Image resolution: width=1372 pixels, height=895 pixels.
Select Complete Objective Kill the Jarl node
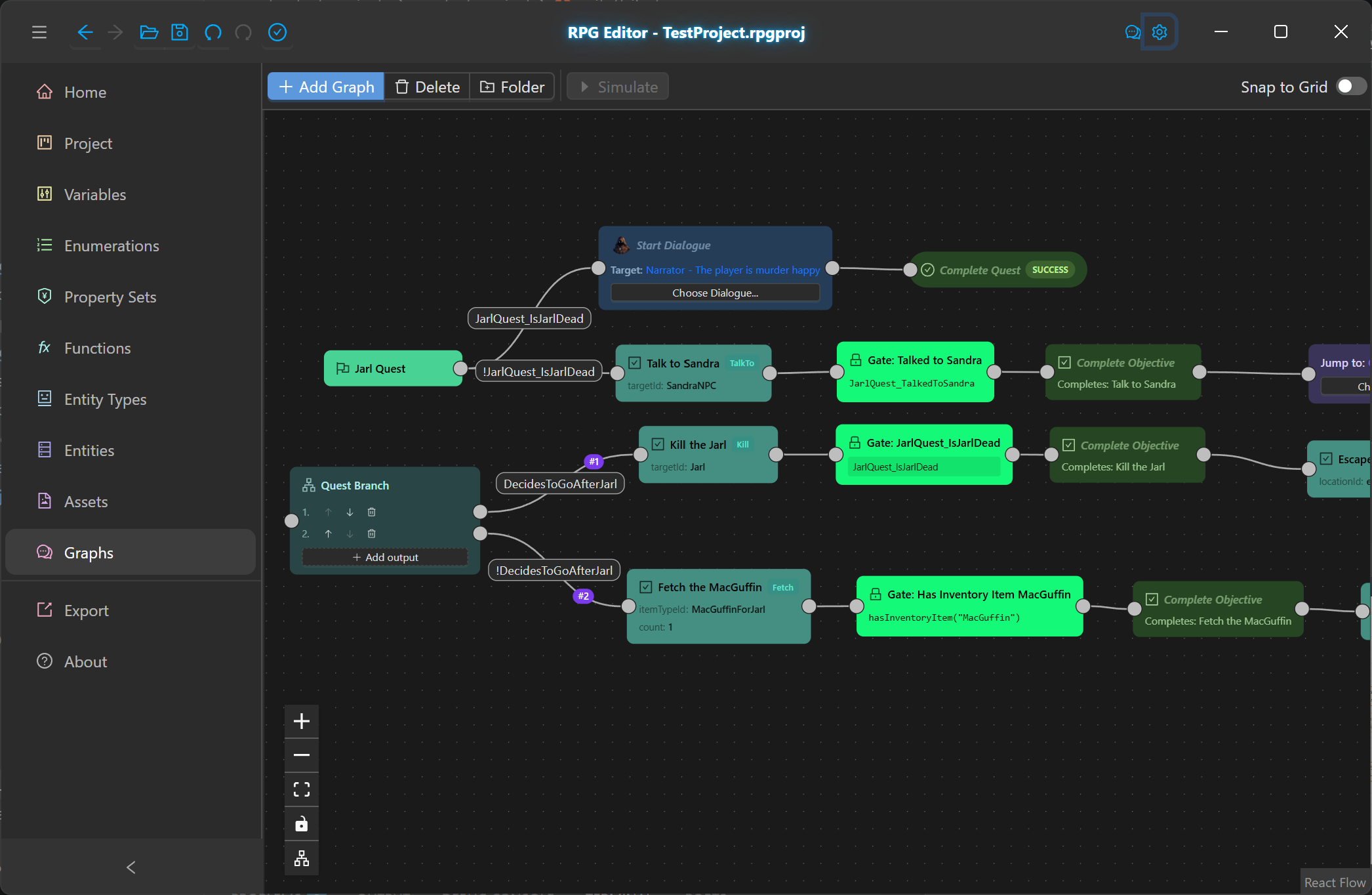click(1127, 455)
